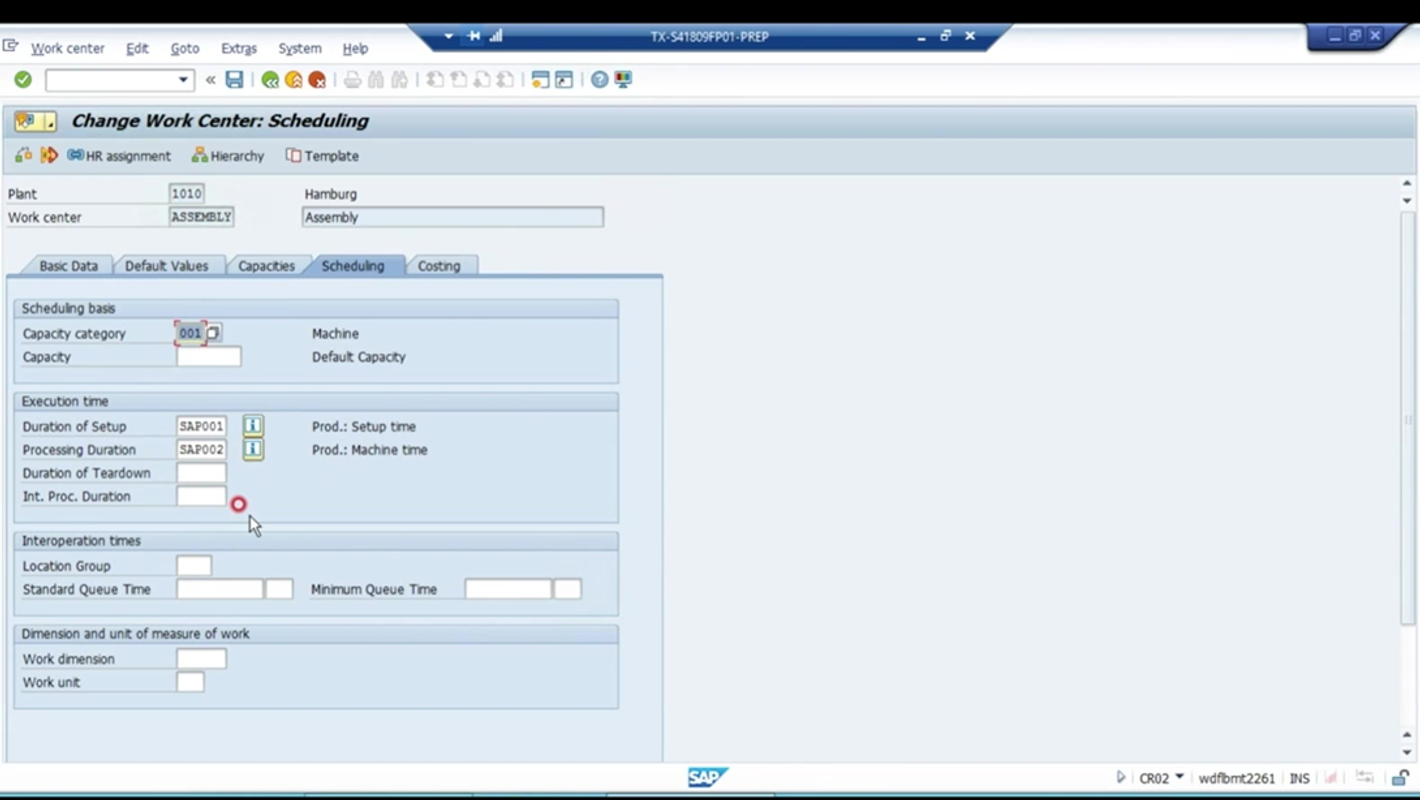The height and width of the screenshot is (800, 1420).
Task: Show formula info for Processing Duration
Action: 253,450
